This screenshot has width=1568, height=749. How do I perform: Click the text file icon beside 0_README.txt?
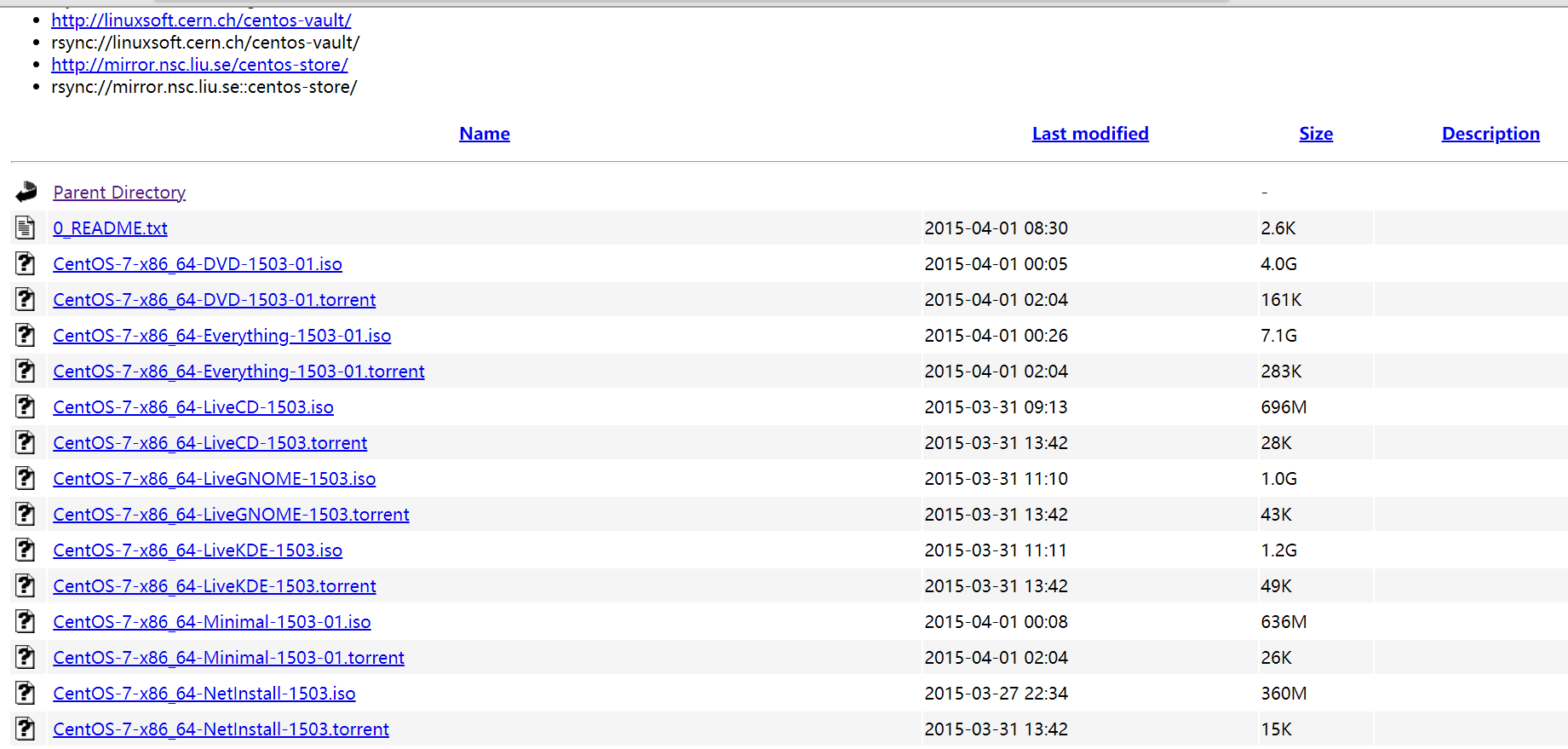click(x=26, y=228)
